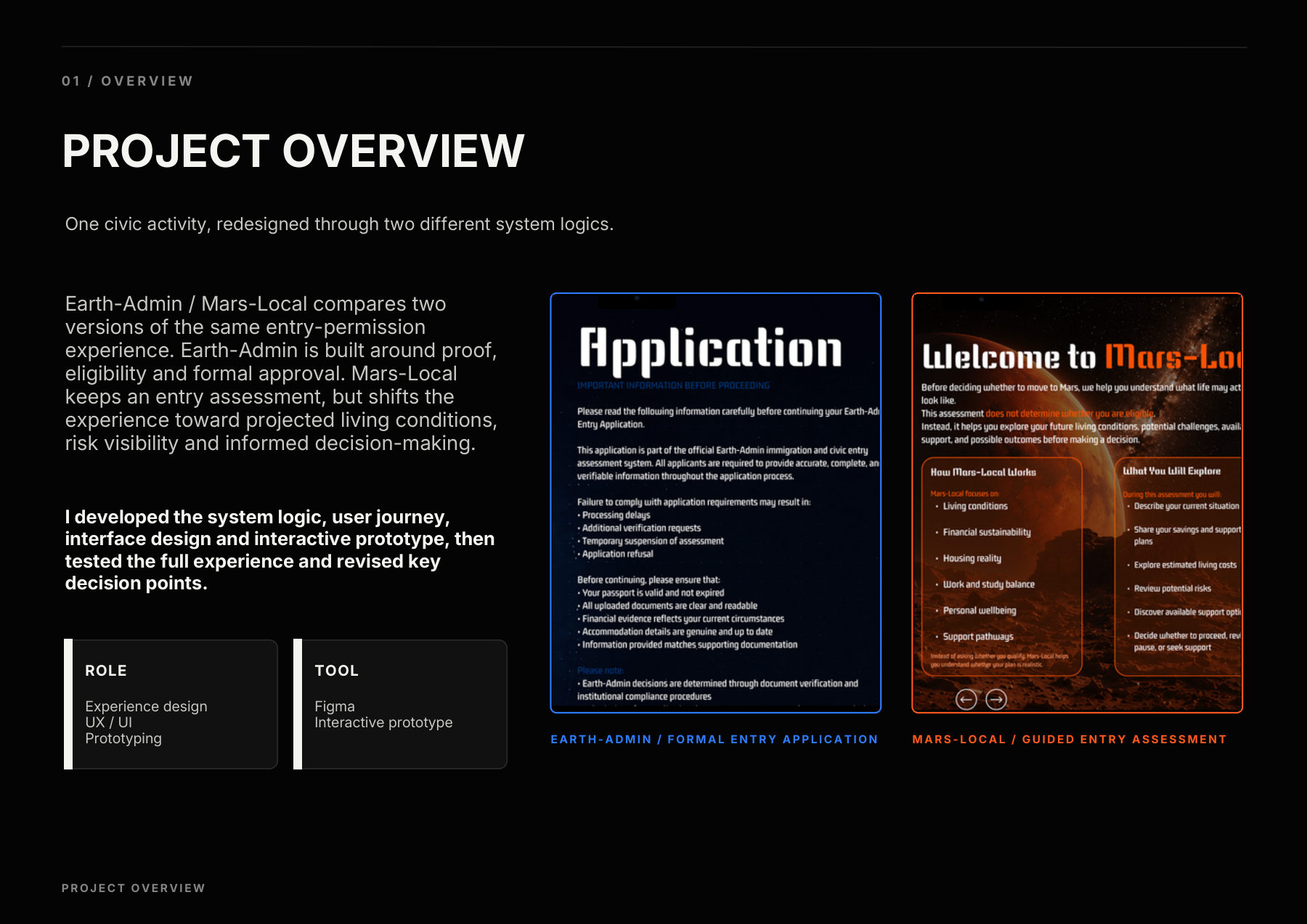Click the 'Earth-Admin / Mars-Local compares' paragraph
Image resolution: width=1307 pixels, height=924 pixels.
(x=282, y=373)
